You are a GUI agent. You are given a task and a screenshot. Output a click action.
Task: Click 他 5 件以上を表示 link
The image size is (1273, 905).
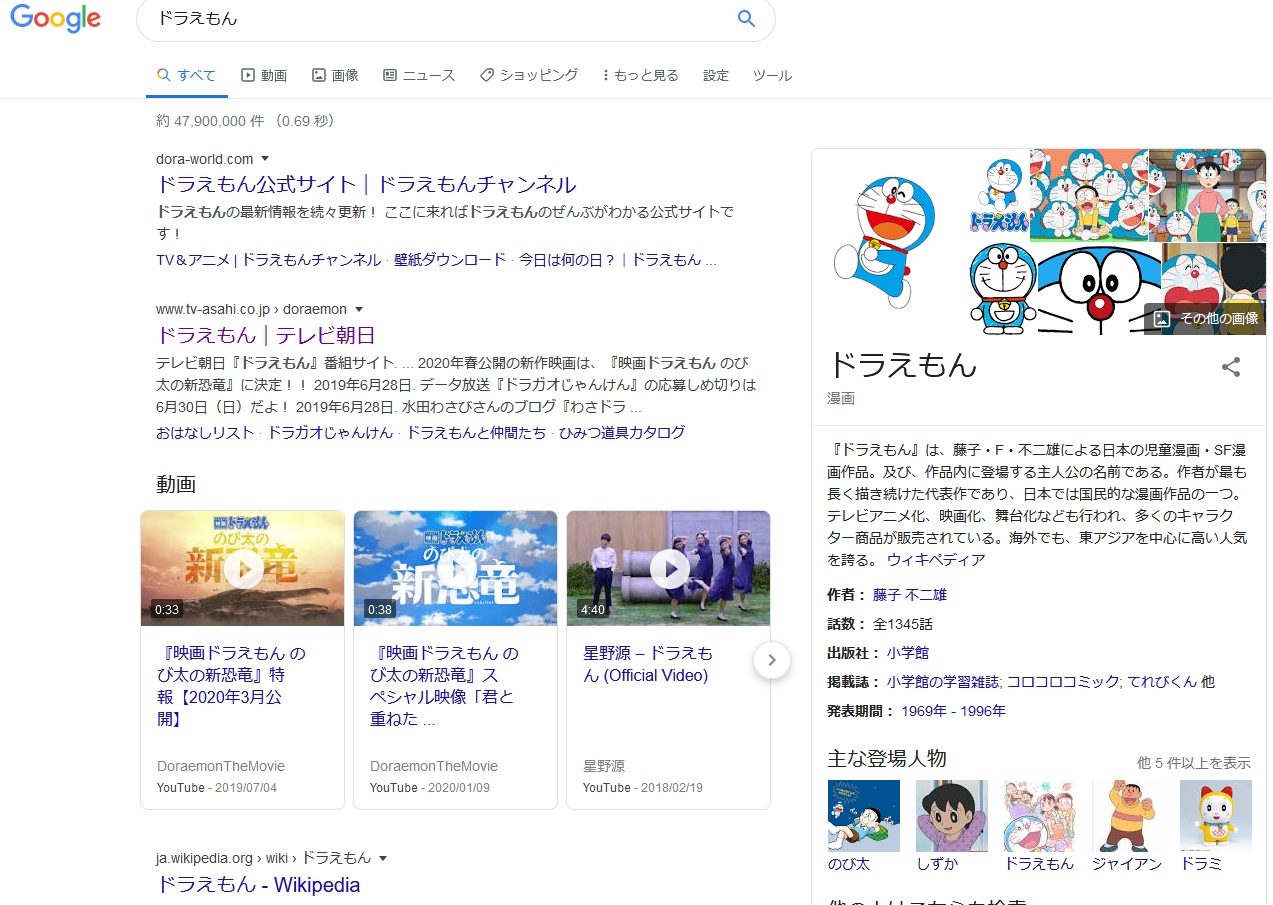(1194, 763)
